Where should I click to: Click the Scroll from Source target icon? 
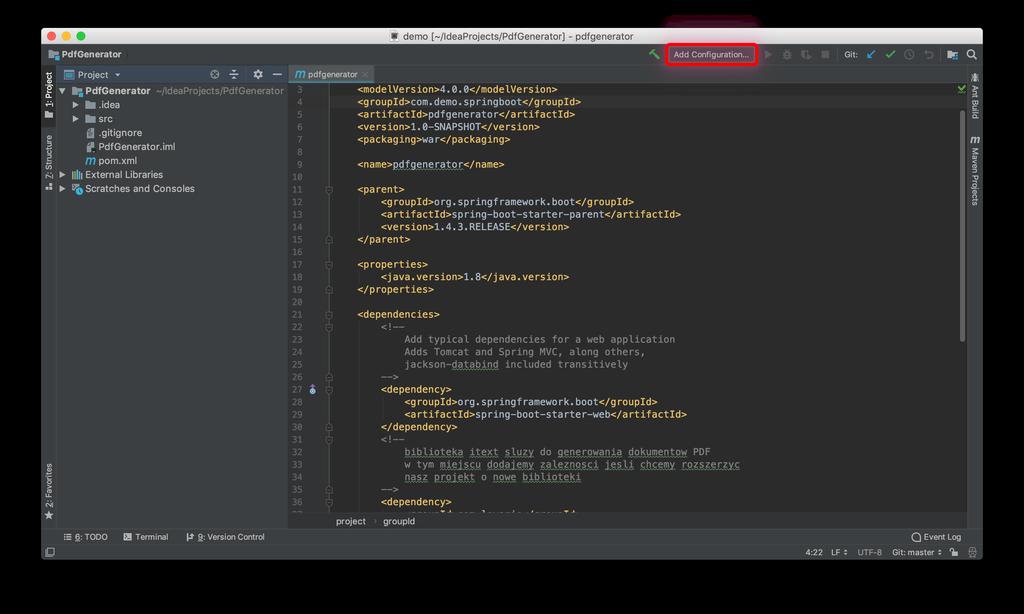pos(214,74)
